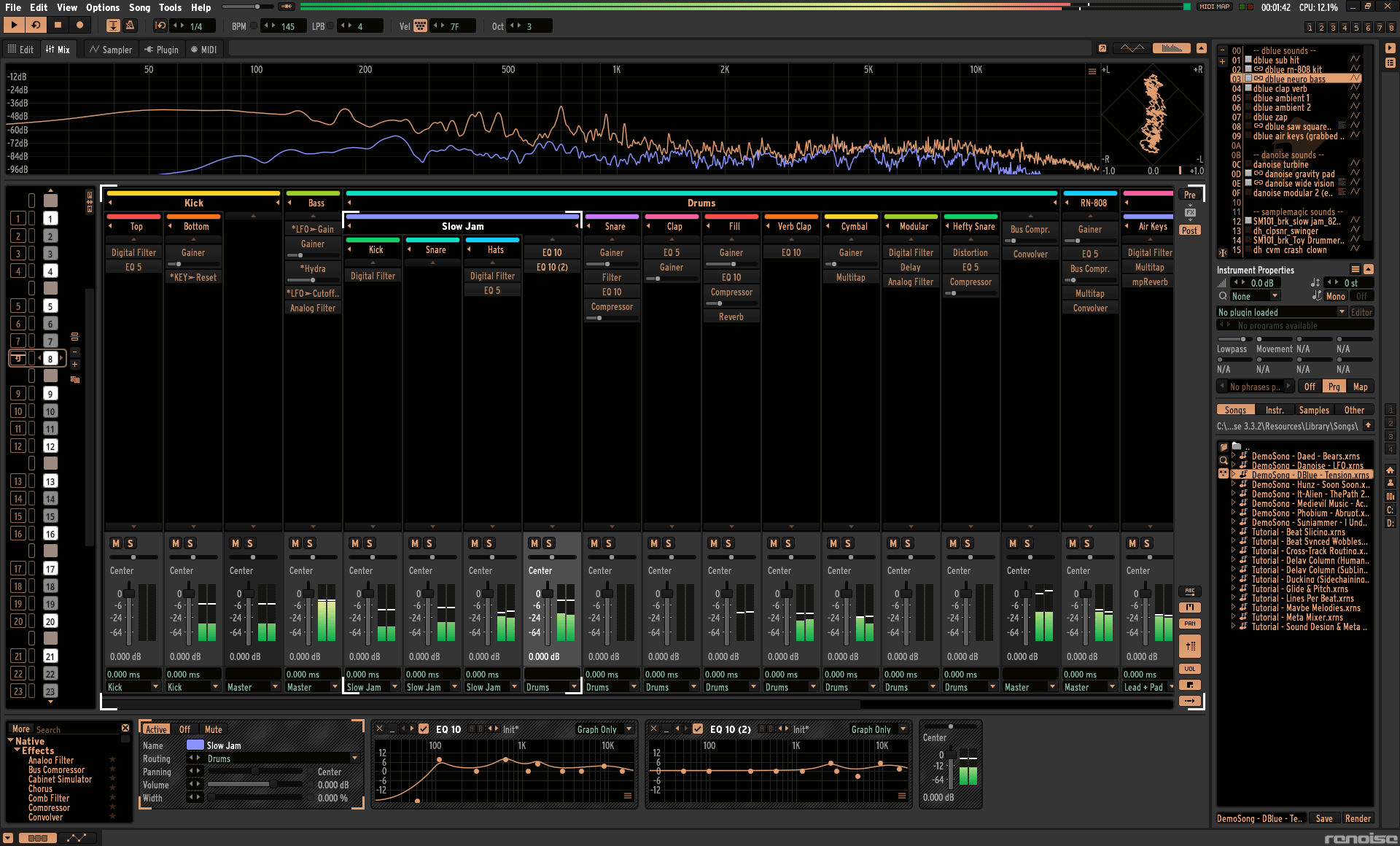This screenshot has height=846, width=1400.
Task: Toggle the EQ 10 device enable checkbox
Action: coord(424,729)
